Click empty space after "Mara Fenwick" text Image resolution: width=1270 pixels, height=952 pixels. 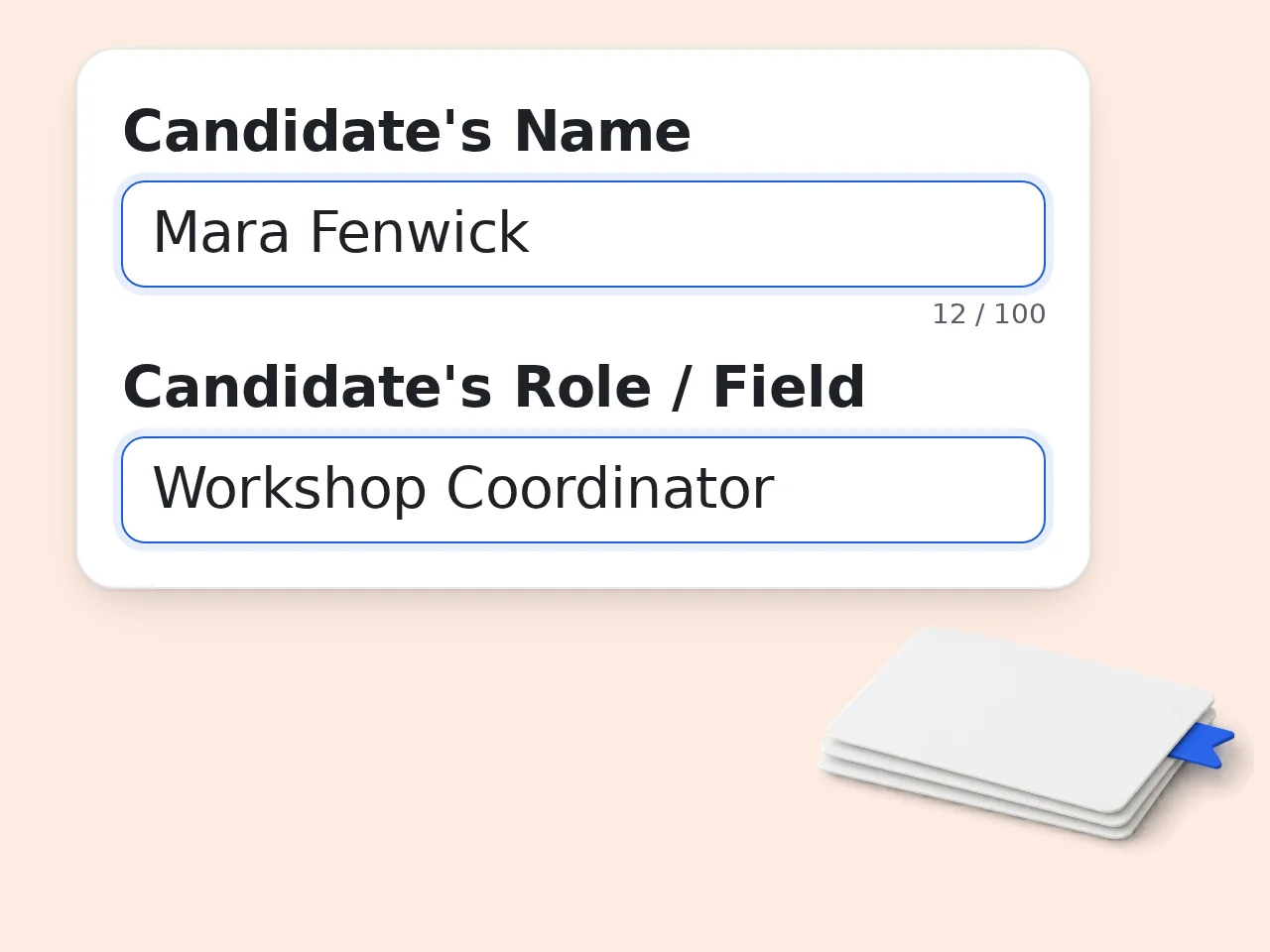(784, 234)
